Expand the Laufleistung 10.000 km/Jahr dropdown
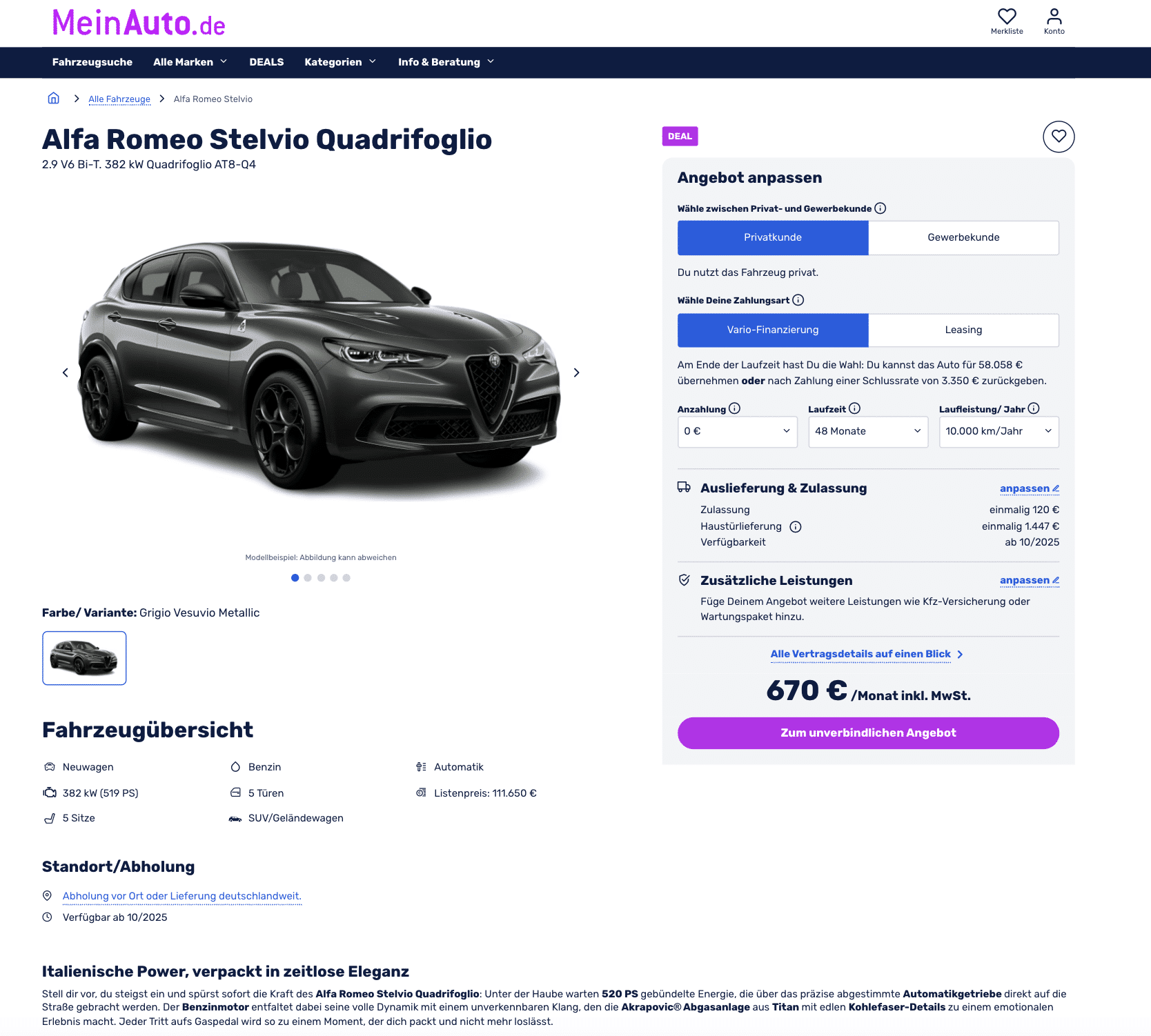1151x1036 pixels. click(998, 431)
